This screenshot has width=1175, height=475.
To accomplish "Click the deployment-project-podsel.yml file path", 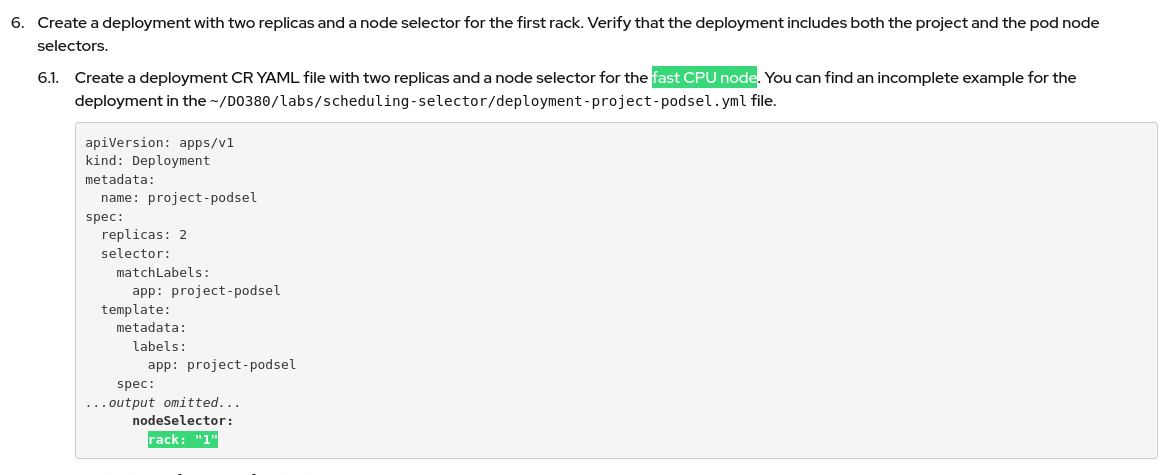I will [x=478, y=101].
